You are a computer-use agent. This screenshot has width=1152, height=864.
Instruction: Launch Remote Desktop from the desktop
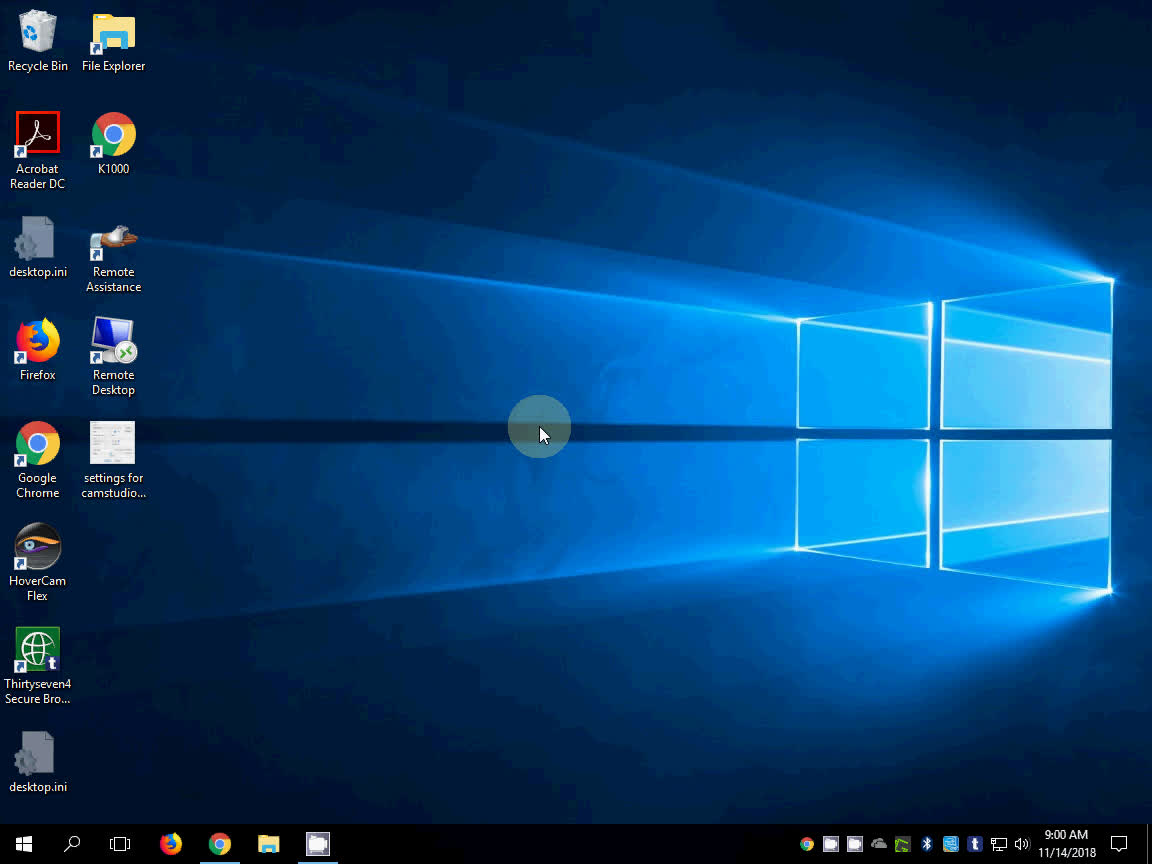click(x=112, y=338)
